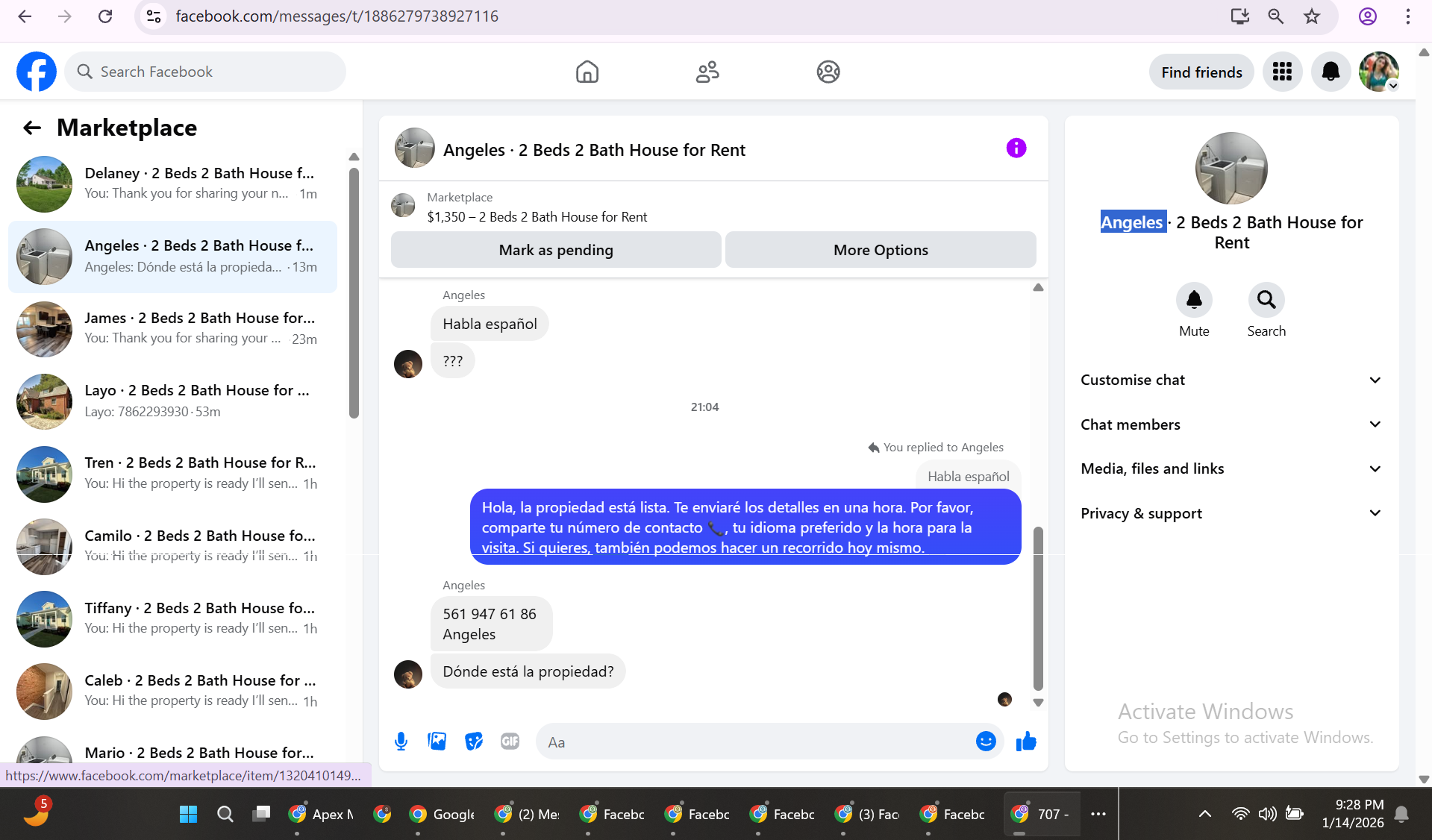Click the Facebook logo icon

[x=37, y=72]
